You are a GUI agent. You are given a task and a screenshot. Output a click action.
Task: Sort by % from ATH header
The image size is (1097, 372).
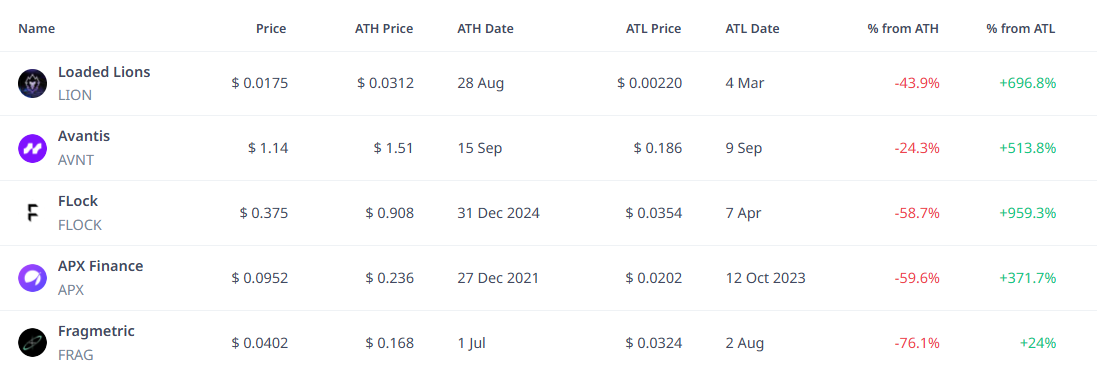tap(903, 29)
